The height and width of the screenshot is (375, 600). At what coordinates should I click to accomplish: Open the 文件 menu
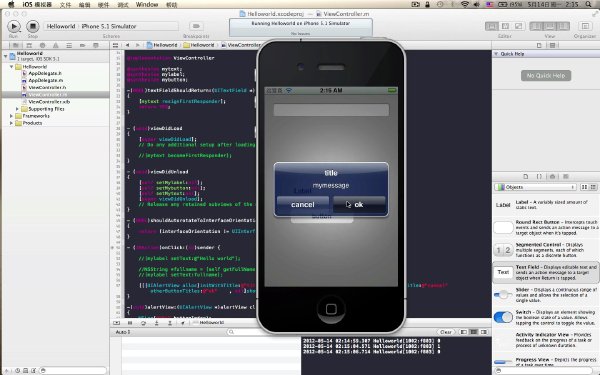pyautogui.click(x=65, y=5)
